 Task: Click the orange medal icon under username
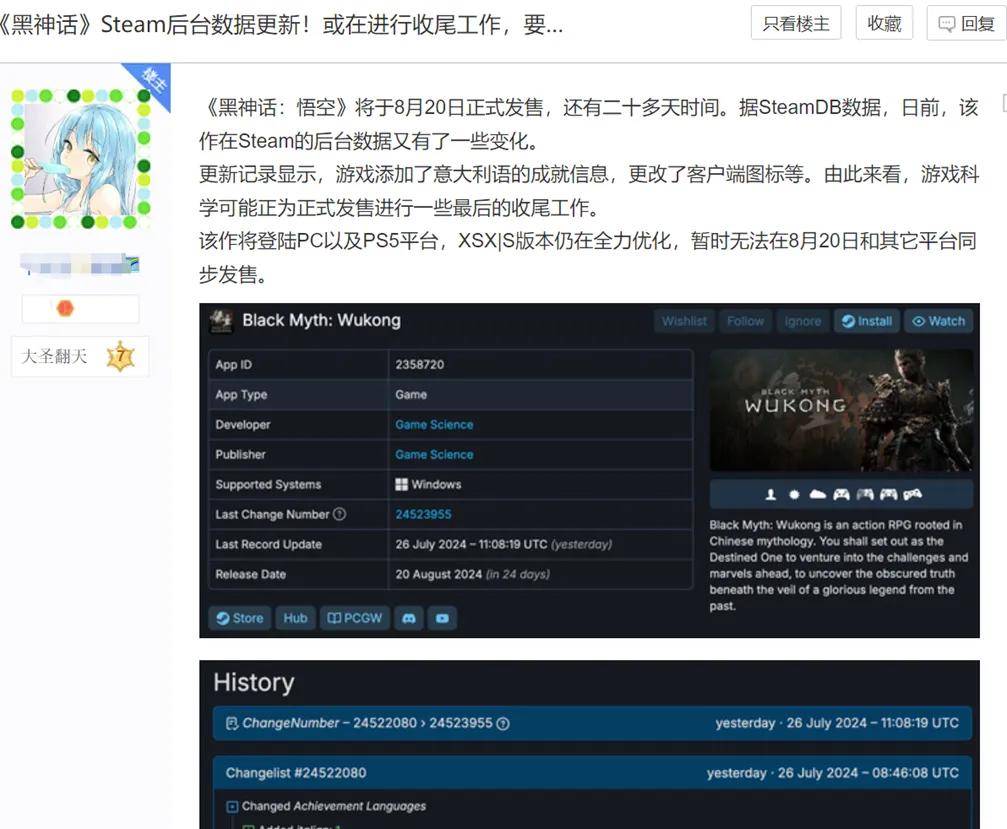coord(65,309)
